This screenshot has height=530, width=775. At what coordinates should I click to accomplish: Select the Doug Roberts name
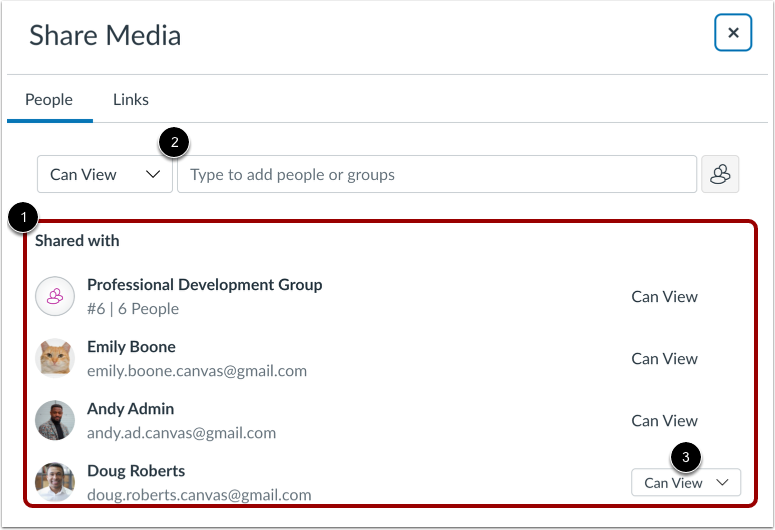(136, 471)
